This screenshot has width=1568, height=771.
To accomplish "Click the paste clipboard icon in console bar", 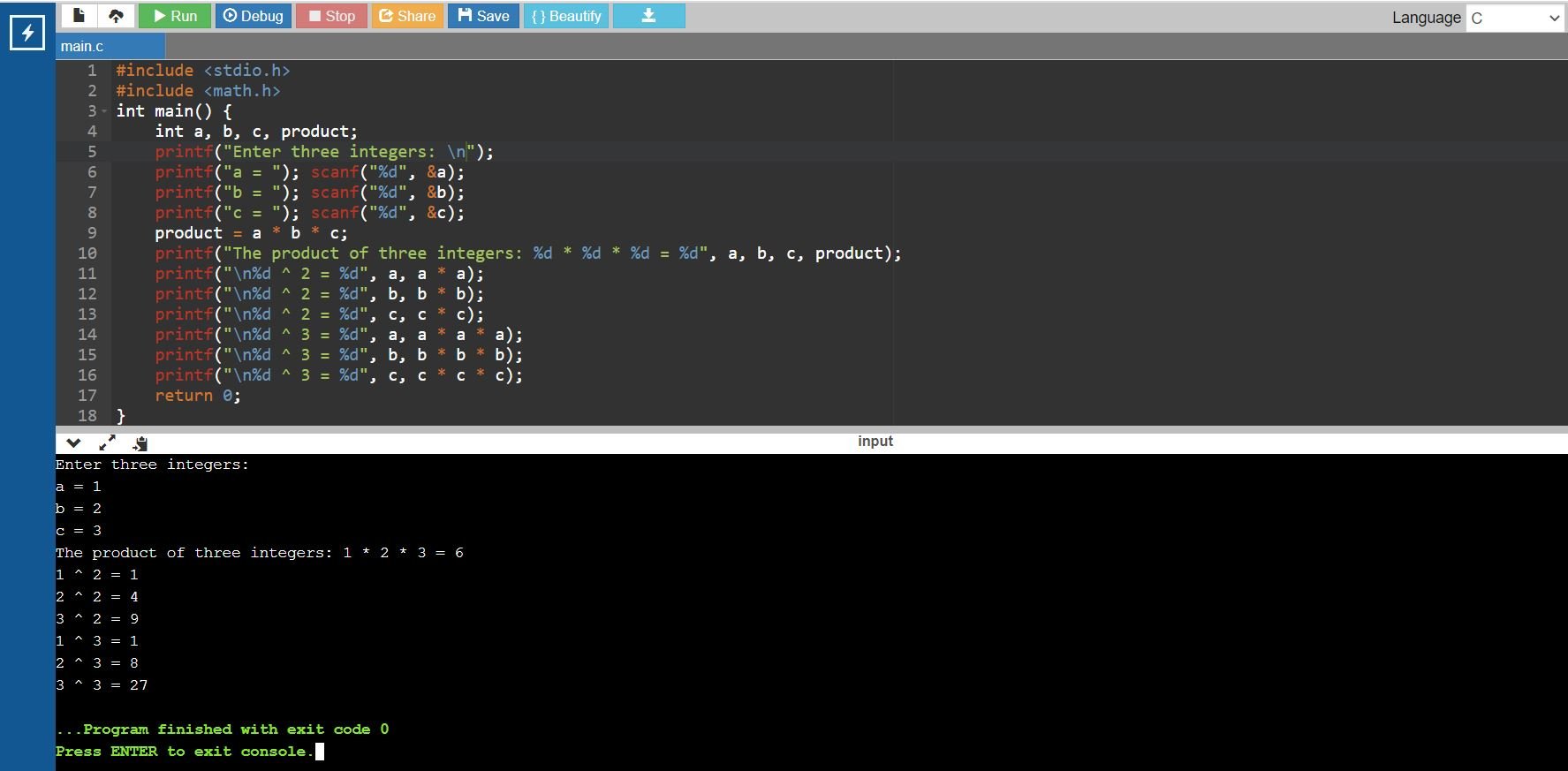I will pyautogui.click(x=140, y=442).
